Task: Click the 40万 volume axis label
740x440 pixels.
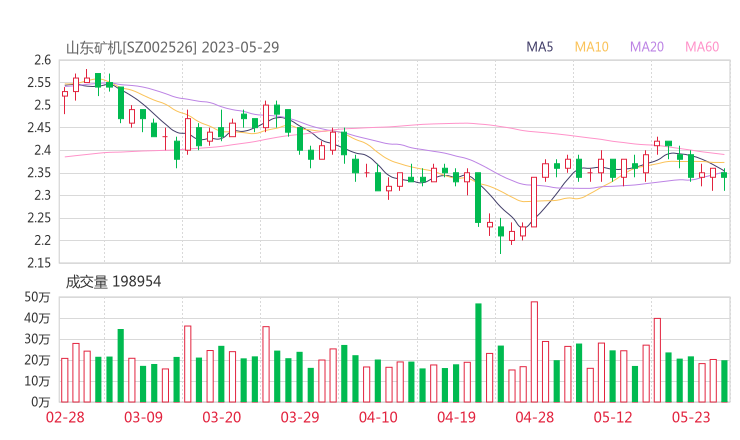Action: pos(37,318)
